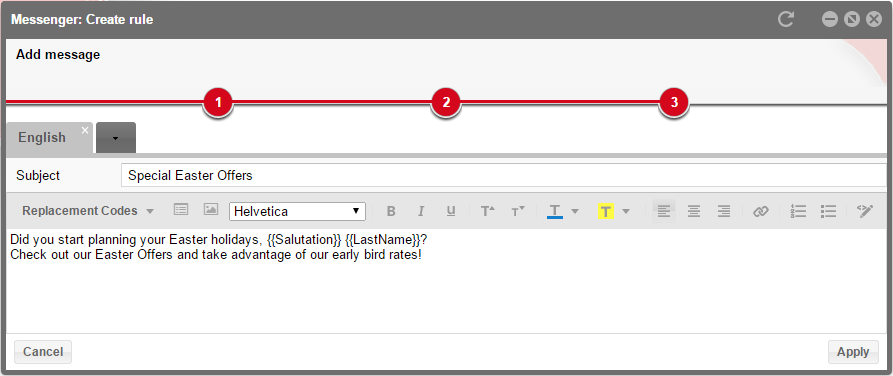Click the Apply button
This screenshot has height=376, width=893.
click(x=853, y=352)
